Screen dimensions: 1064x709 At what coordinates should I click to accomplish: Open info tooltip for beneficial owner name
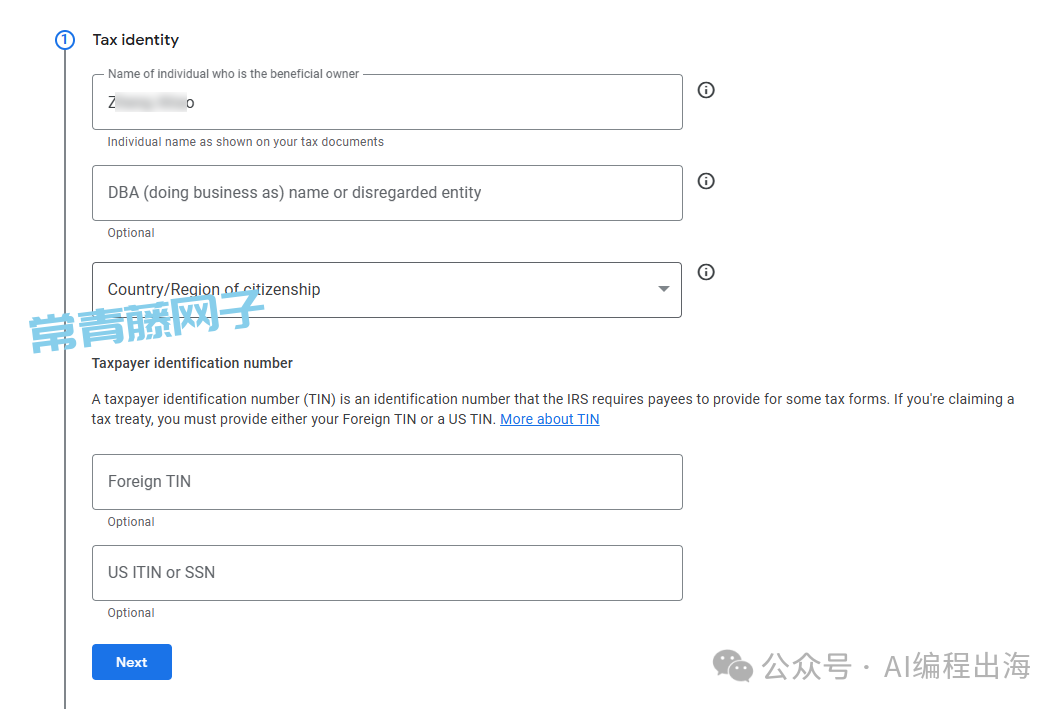tap(706, 90)
